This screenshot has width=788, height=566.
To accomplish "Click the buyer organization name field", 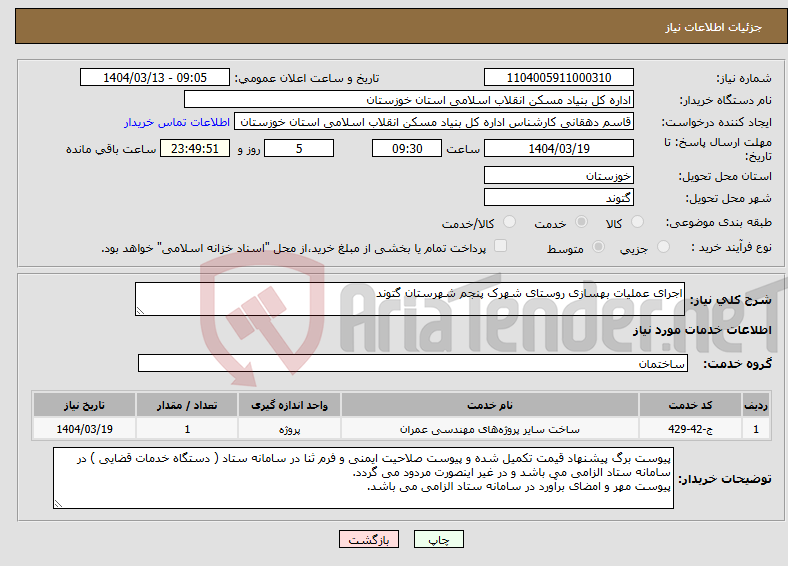I will point(409,100).
